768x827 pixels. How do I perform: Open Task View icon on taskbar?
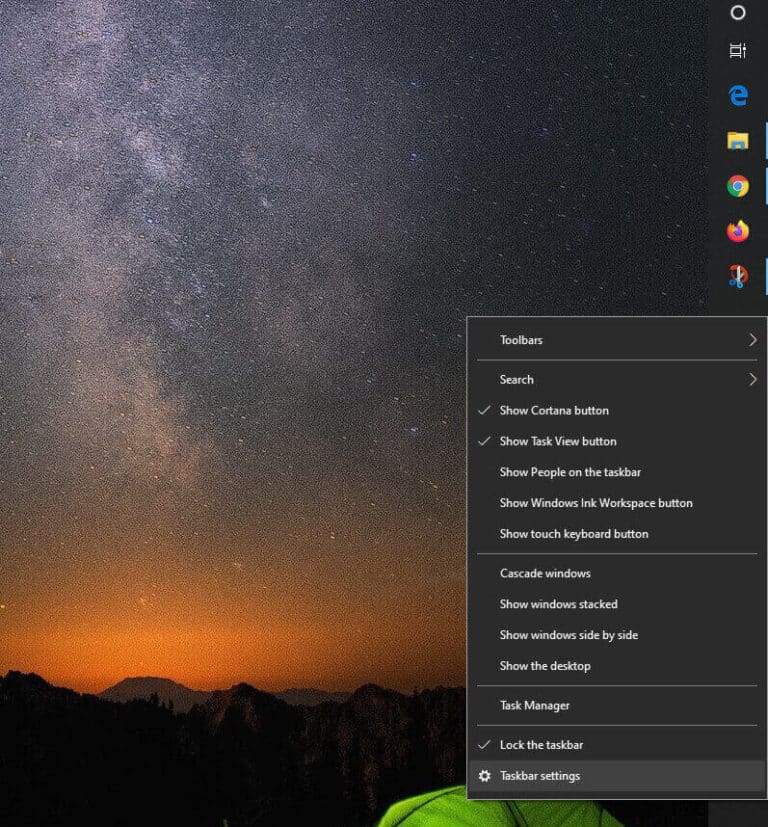[x=737, y=51]
